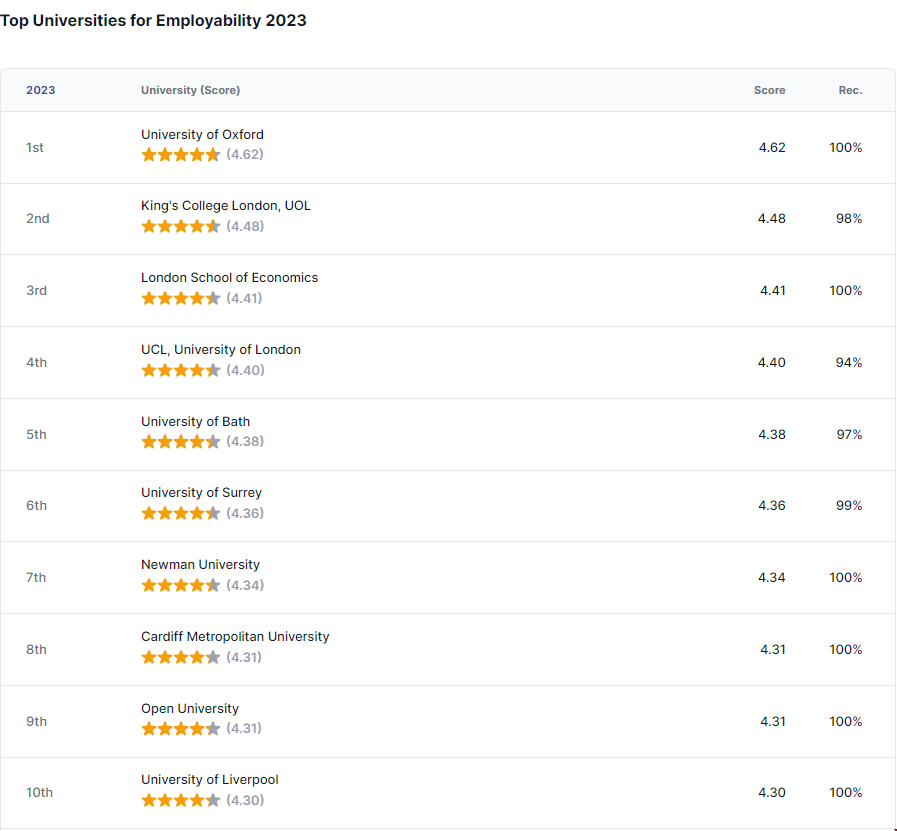897x831 pixels.
Task: Click the 2023 column header
Action: pyautogui.click(x=41, y=90)
